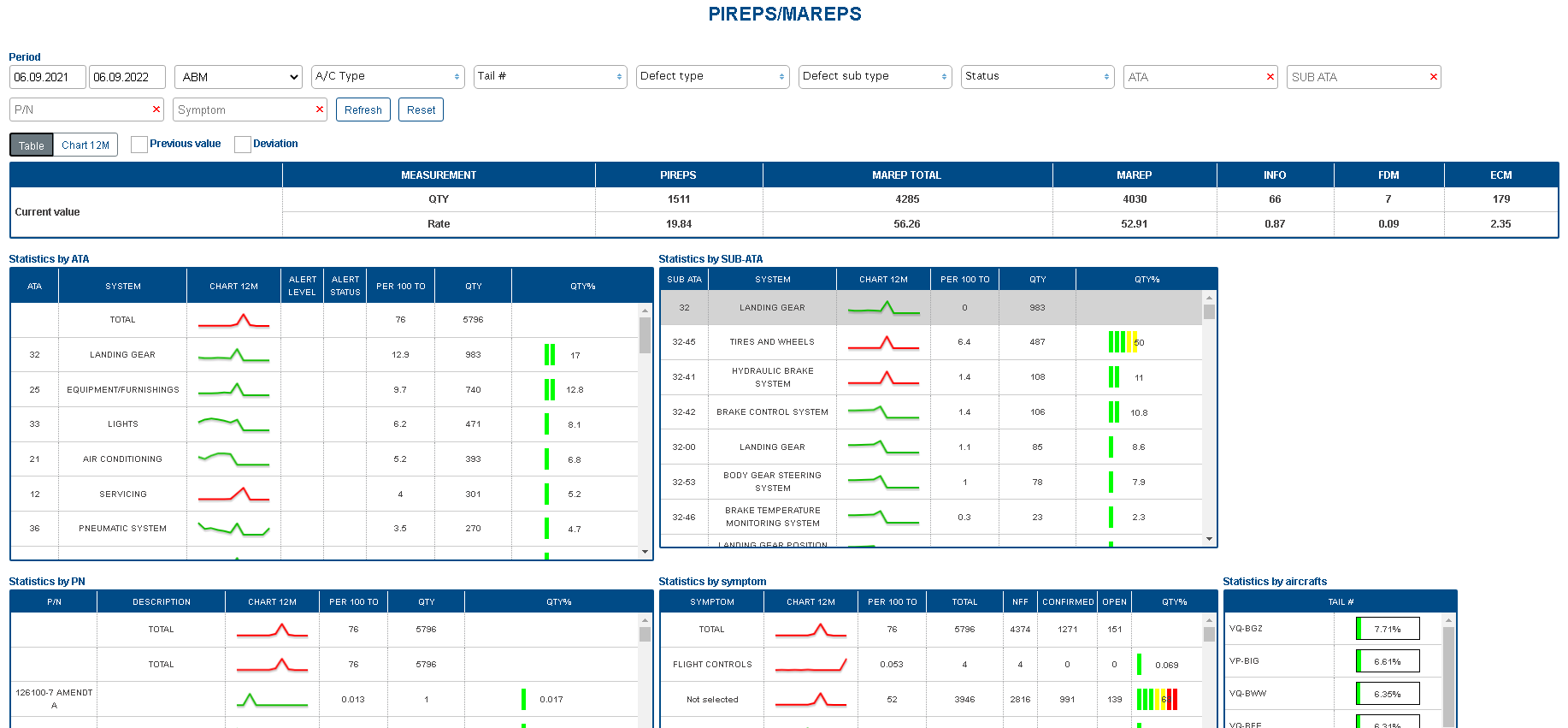Sort by PER 100 TO in ATA table
Viewport: 1568px width, 728px height.
[x=400, y=287]
